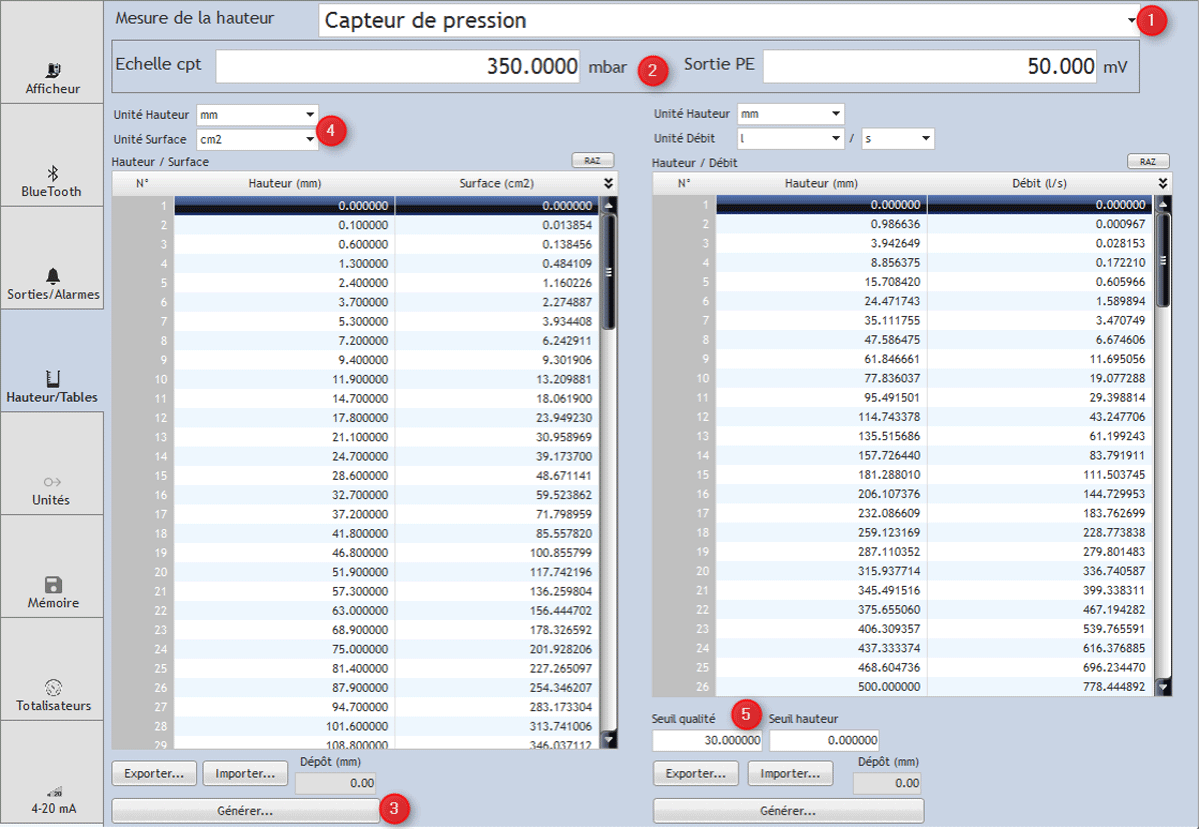Click Importer under the surface table
Viewport: 1200px width, 829px height.
click(245, 773)
